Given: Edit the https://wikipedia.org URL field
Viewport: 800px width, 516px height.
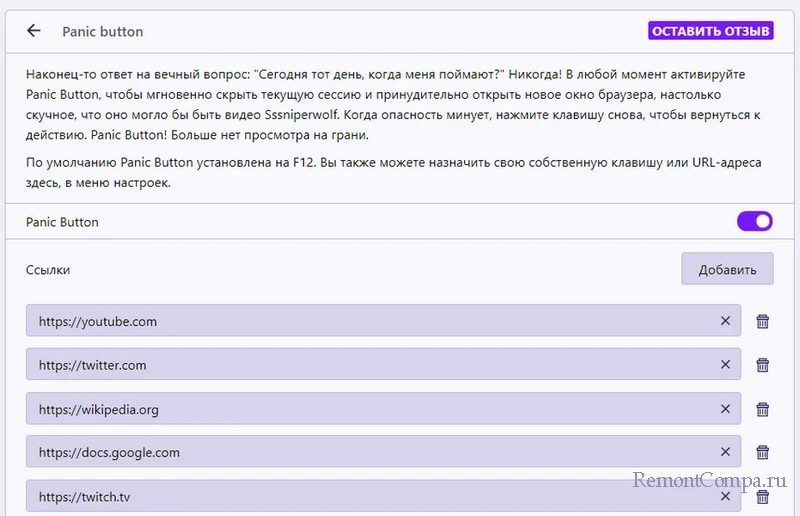Looking at the screenshot, I should [x=370, y=409].
